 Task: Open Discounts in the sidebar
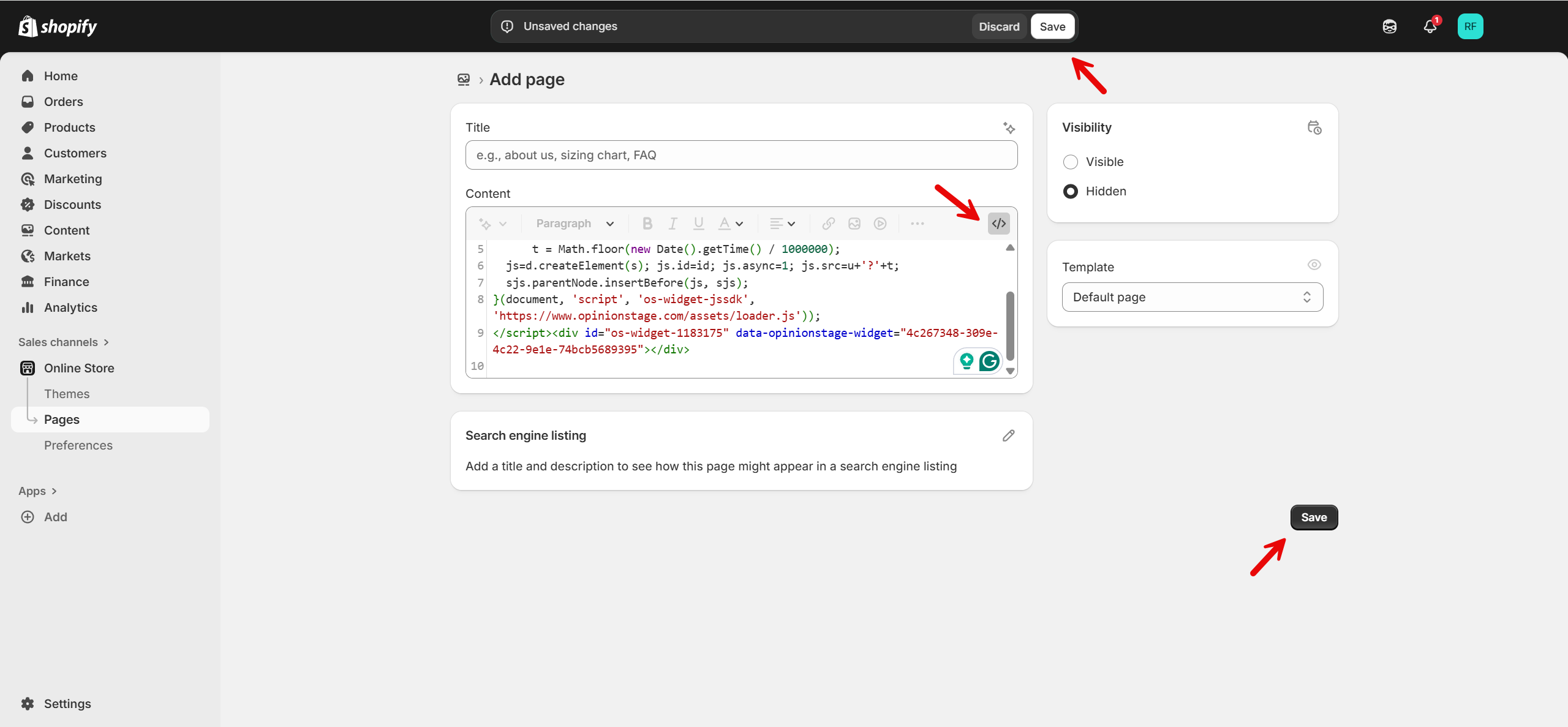tap(110, 205)
